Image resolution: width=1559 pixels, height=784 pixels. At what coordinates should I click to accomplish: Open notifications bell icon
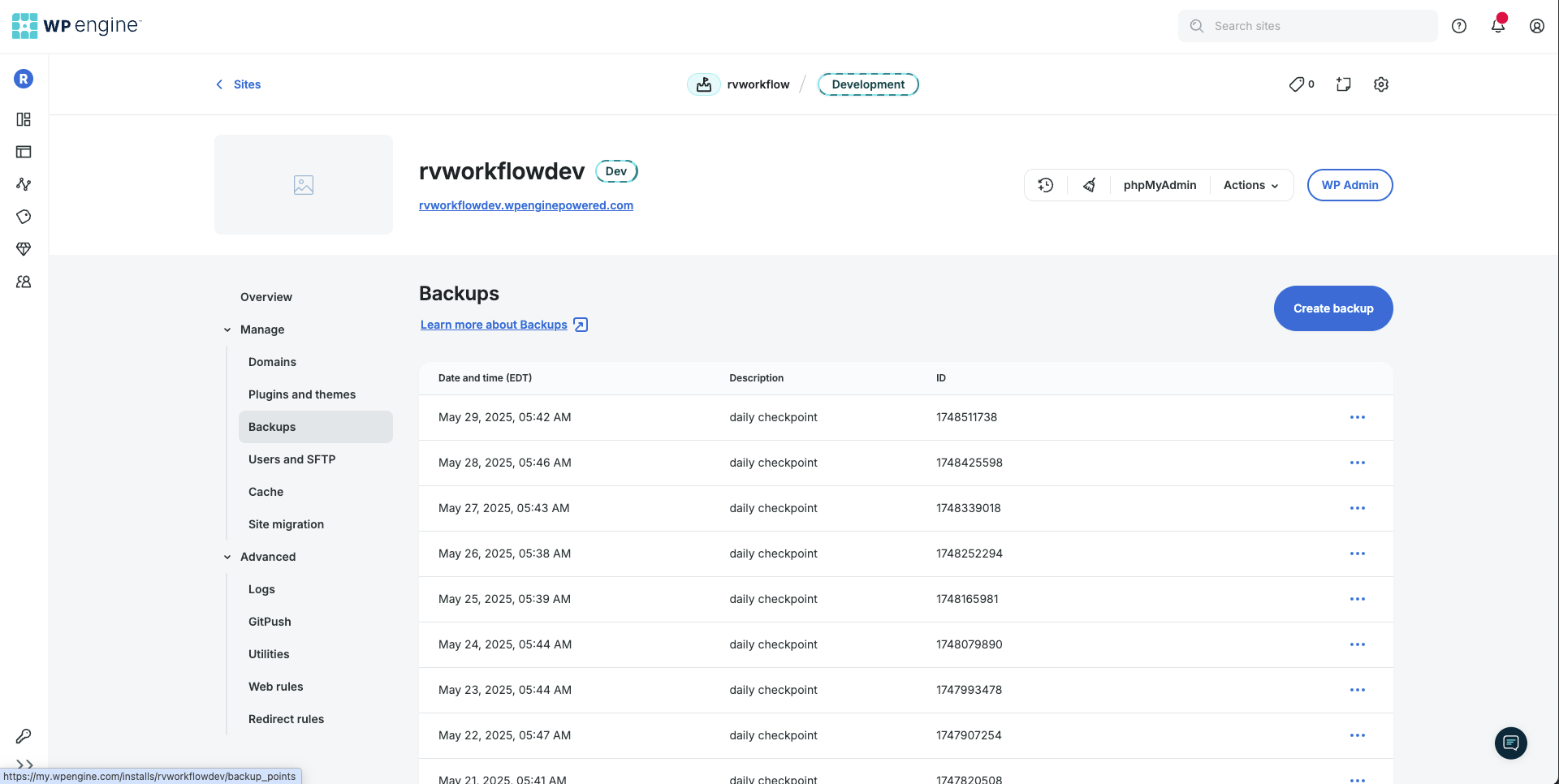click(1498, 26)
